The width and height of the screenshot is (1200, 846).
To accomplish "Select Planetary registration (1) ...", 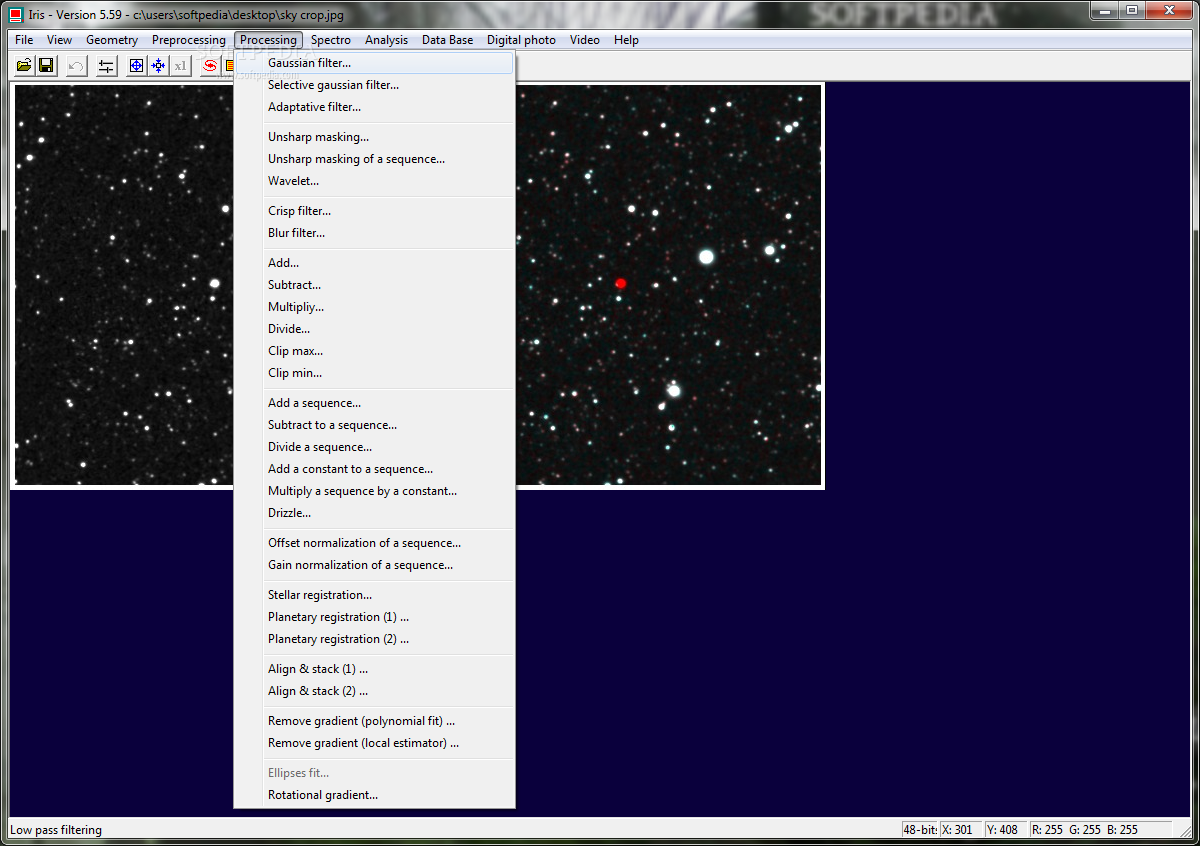I will [375, 617].
